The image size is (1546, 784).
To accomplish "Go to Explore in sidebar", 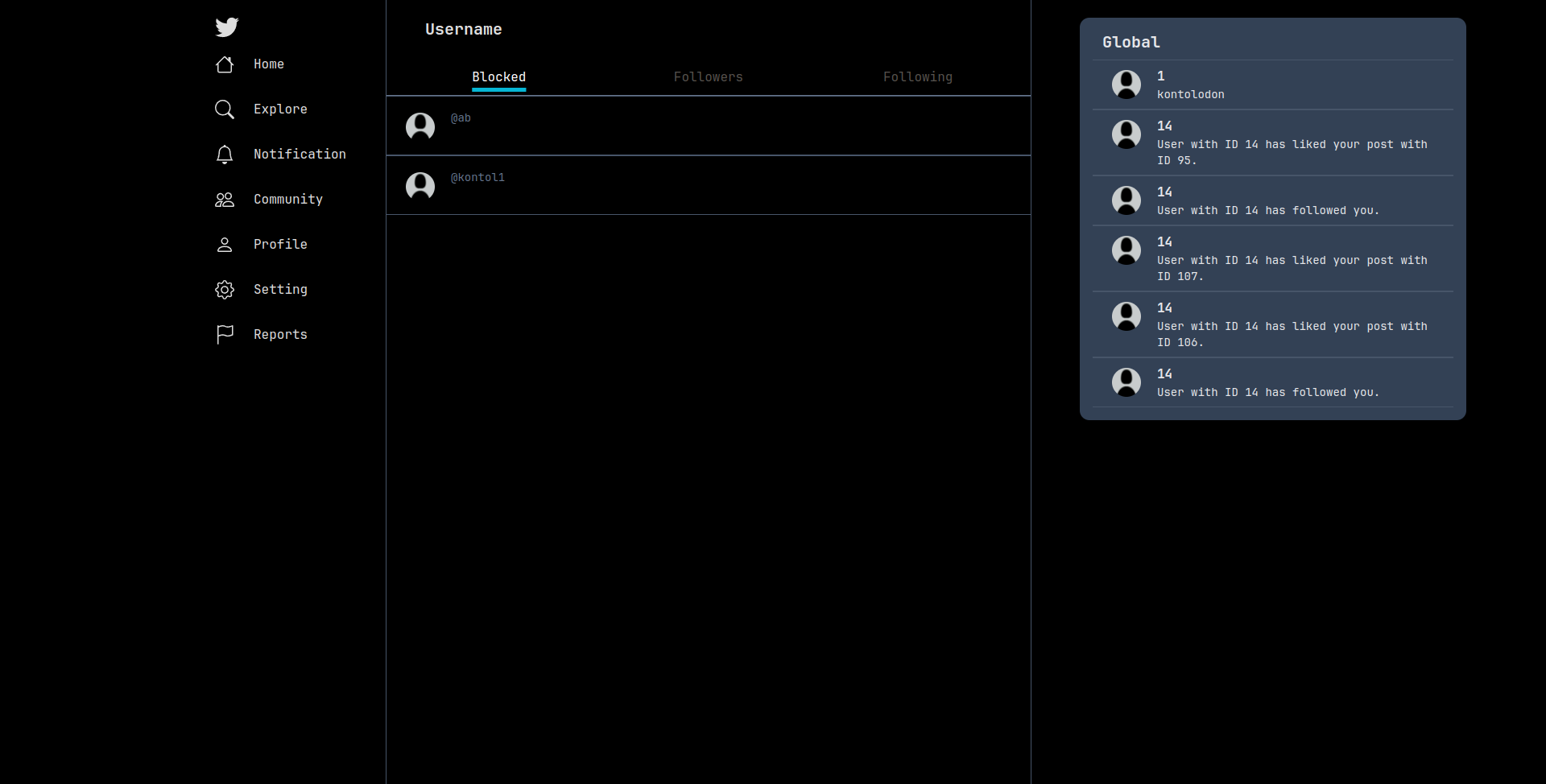I will [x=280, y=109].
